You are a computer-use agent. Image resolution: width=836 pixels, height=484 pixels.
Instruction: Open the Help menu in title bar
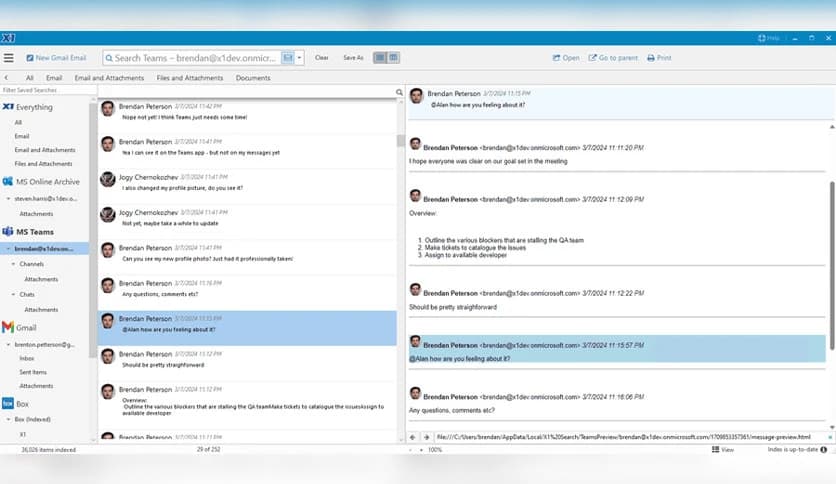coord(769,38)
